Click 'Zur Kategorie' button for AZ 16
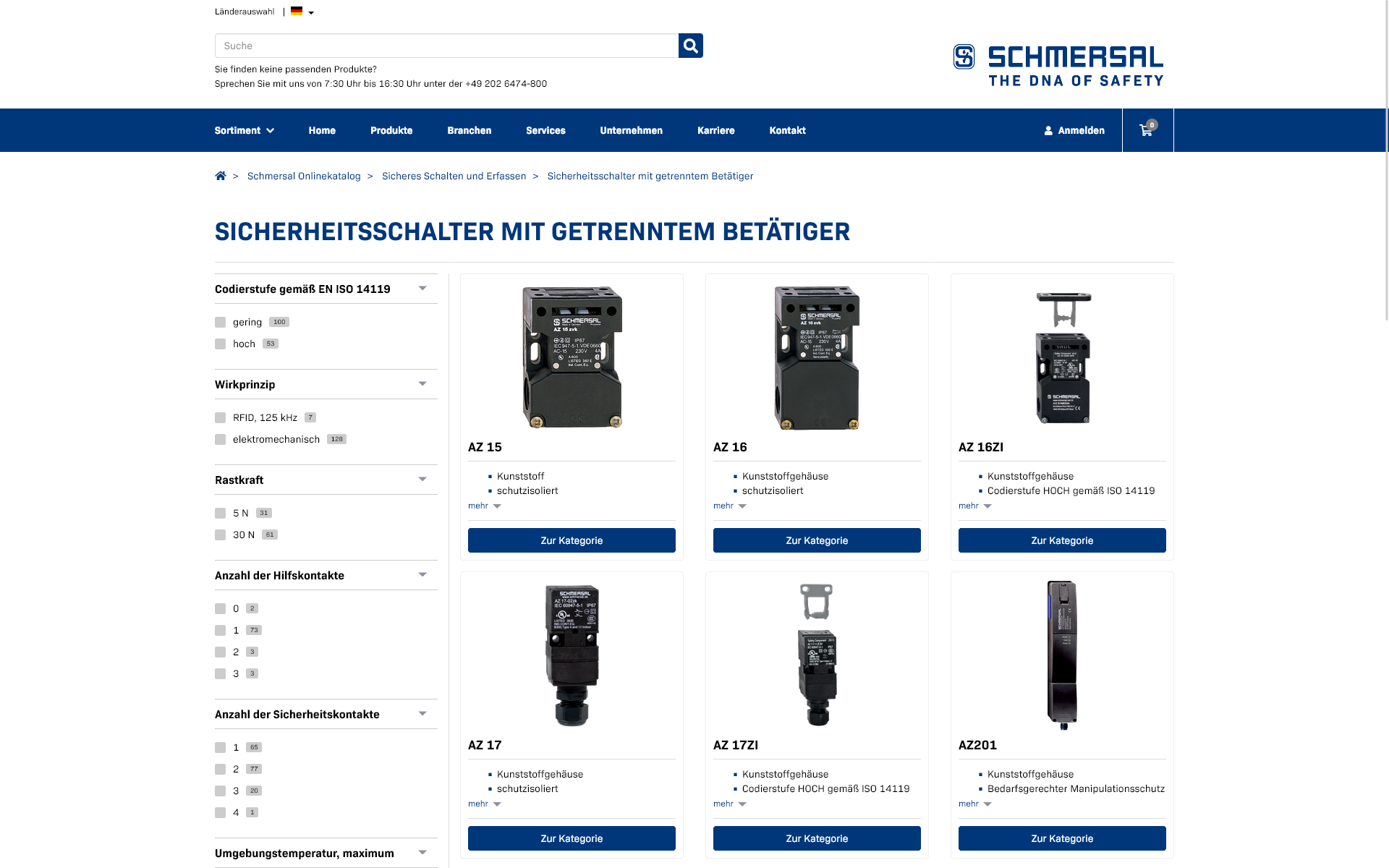1389x868 pixels. [817, 540]
